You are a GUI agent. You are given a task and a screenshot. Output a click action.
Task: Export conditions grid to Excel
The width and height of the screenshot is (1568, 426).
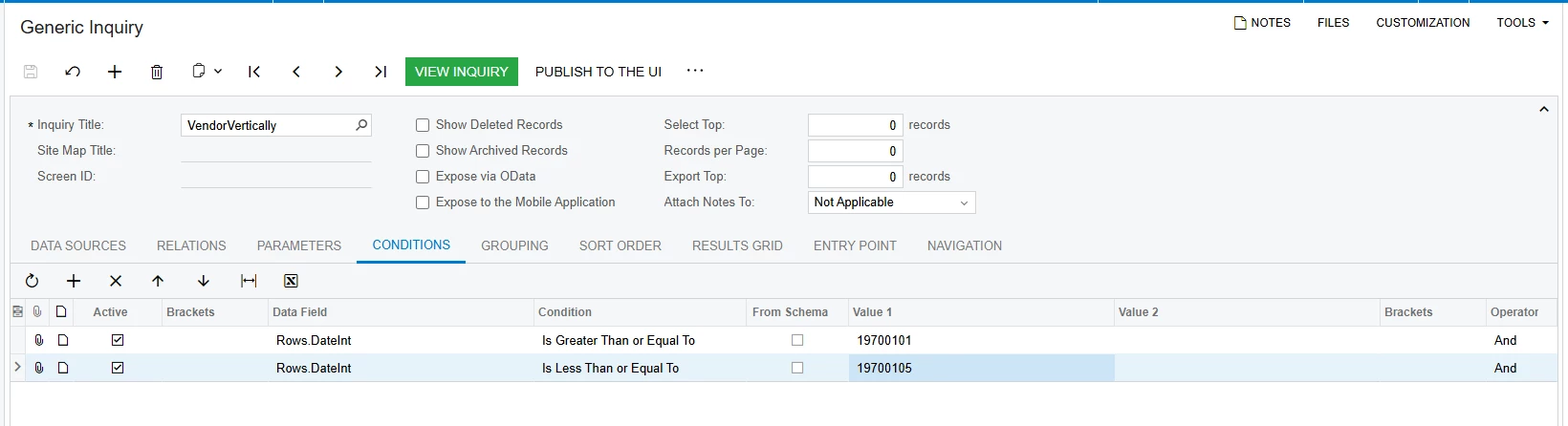tap(291, 281)
